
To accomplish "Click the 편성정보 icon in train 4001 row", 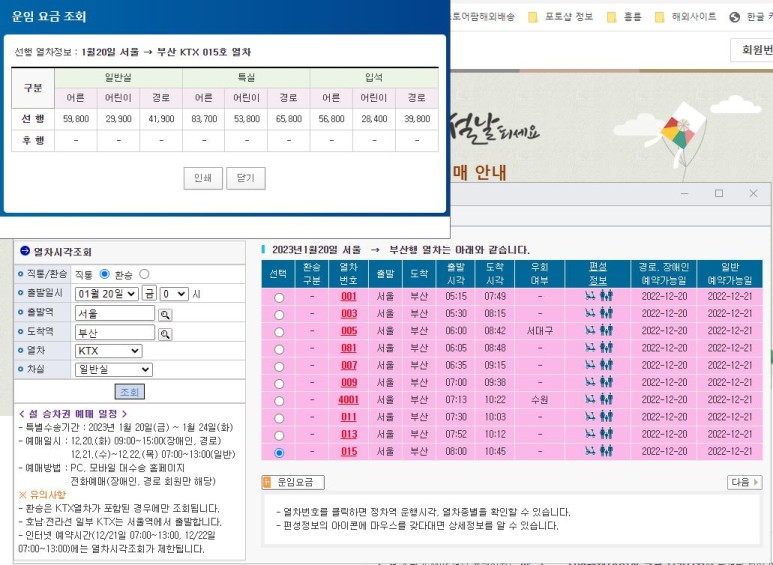I will point(598,399).
